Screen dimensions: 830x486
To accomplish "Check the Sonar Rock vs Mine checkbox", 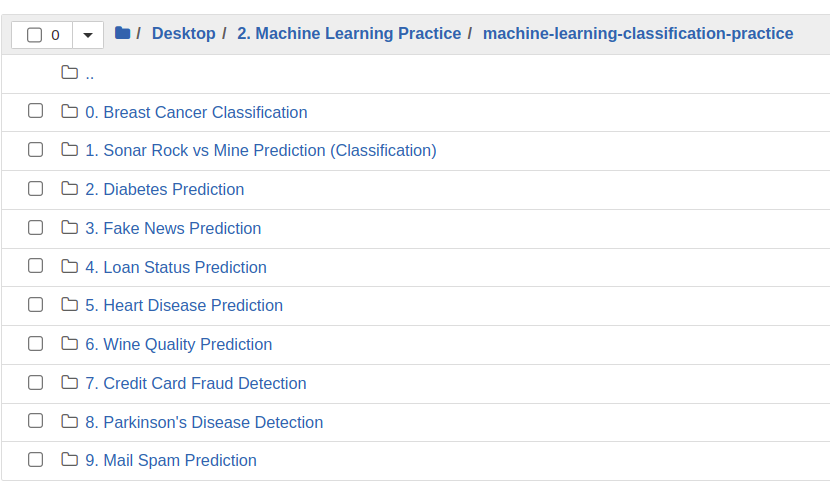I will pyautogui.click(x=36, y=150).
